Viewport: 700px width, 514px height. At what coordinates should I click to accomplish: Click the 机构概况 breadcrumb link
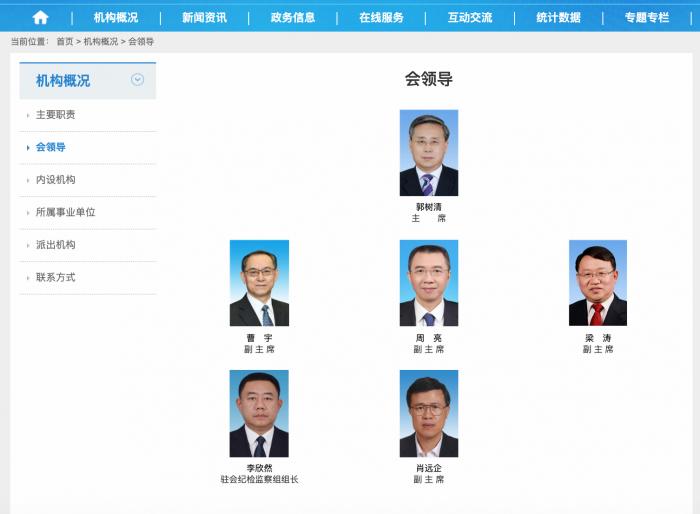[x=101, y=42]
